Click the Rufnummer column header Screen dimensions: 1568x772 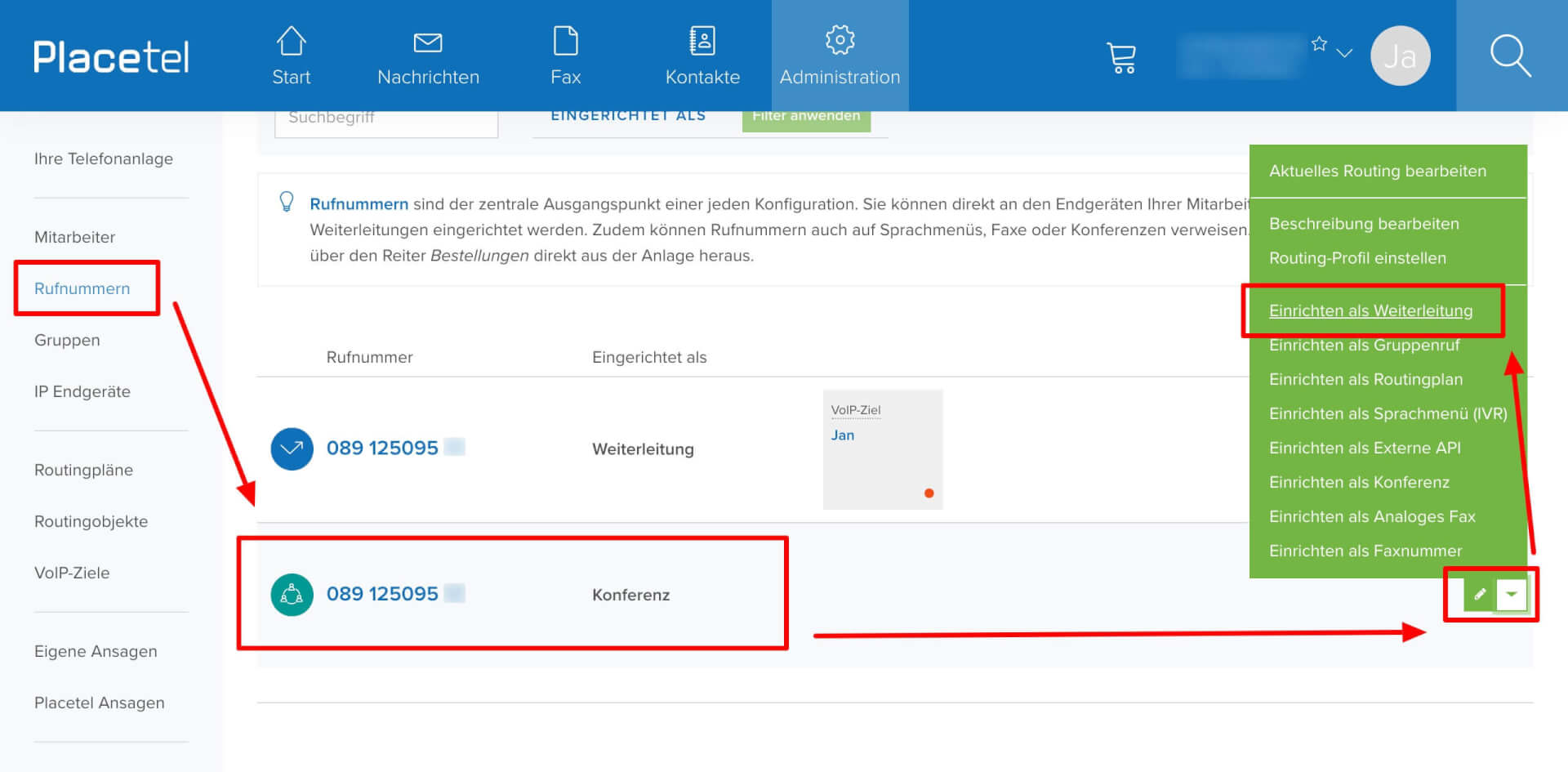[x=369, y=357]
